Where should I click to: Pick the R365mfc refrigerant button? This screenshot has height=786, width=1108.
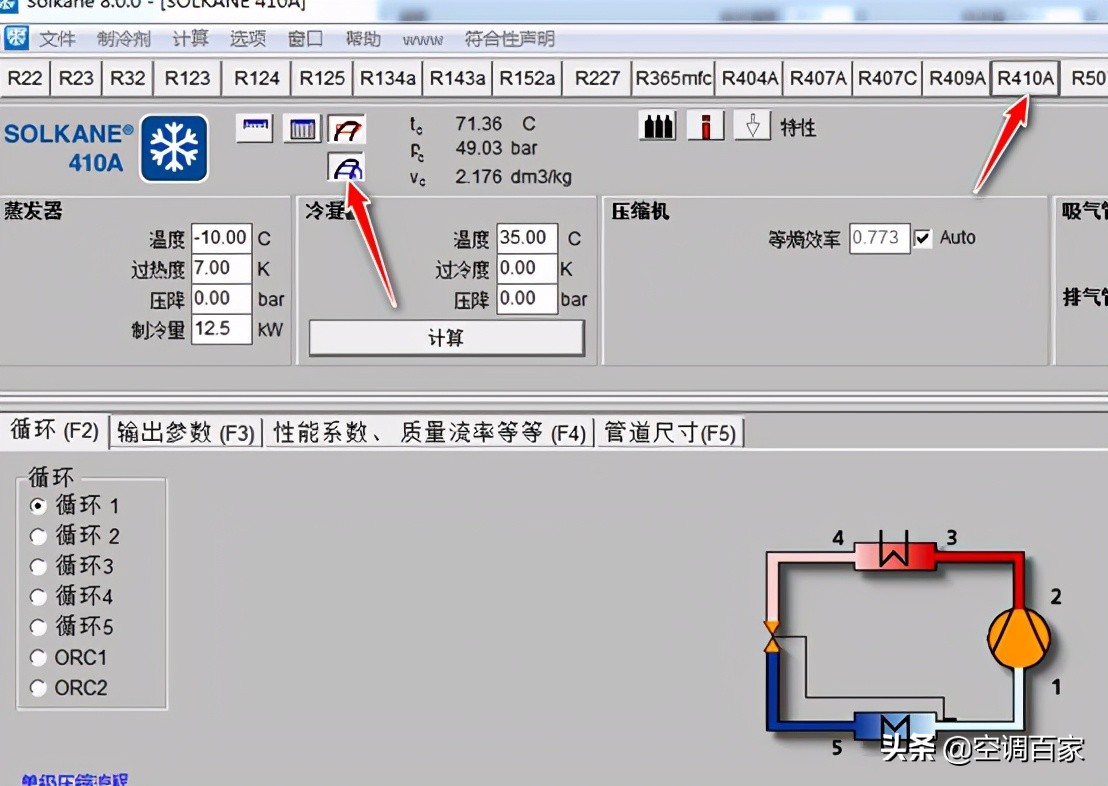[673, 78]
